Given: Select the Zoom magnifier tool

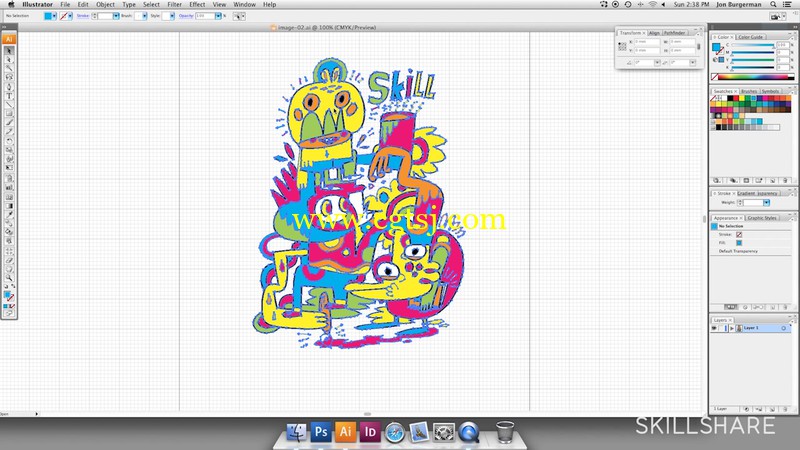Looking at the screenshot, I should (9, 278).
